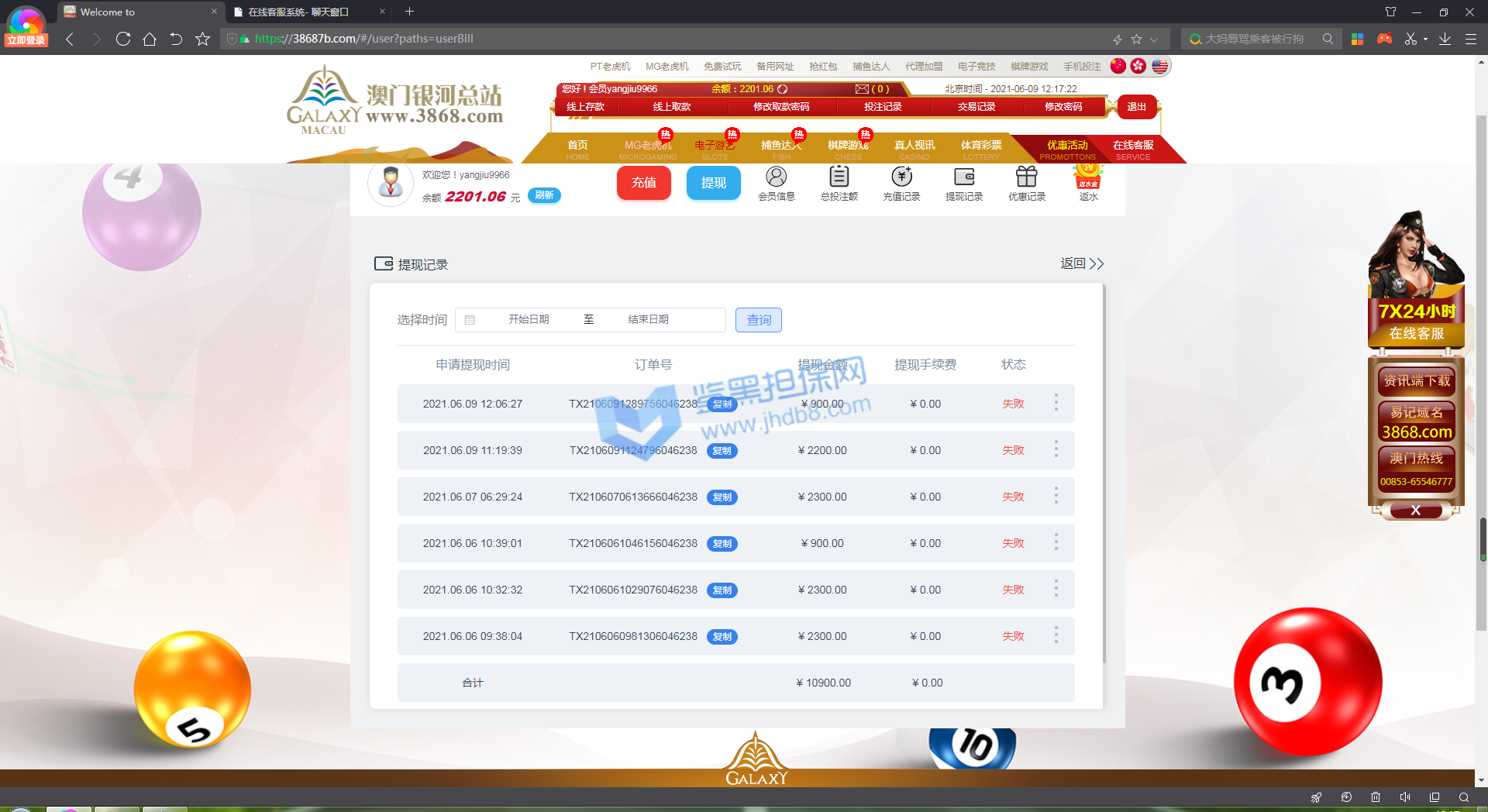1488x812 pixels.
Task: Click the 查询 search button
Action: tap(758, 320)
